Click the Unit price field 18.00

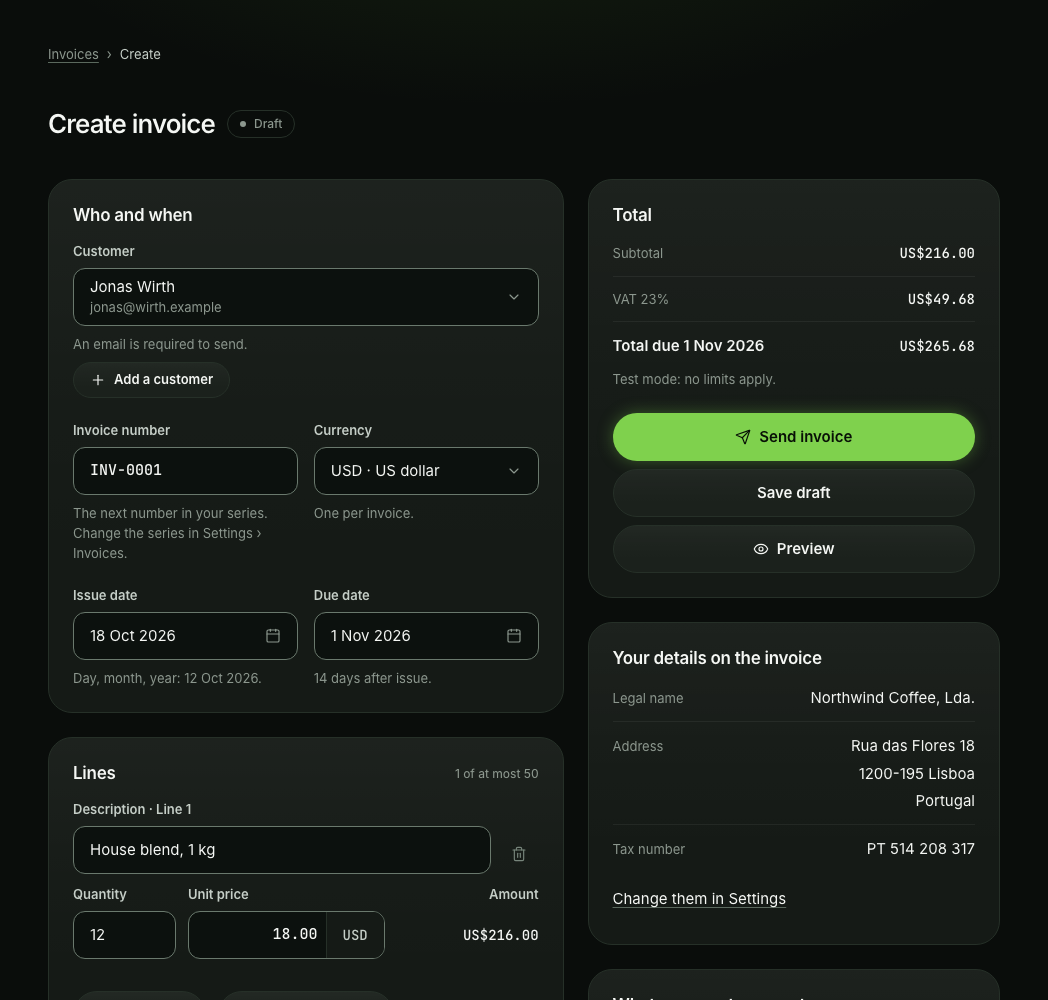pos(257,934)
